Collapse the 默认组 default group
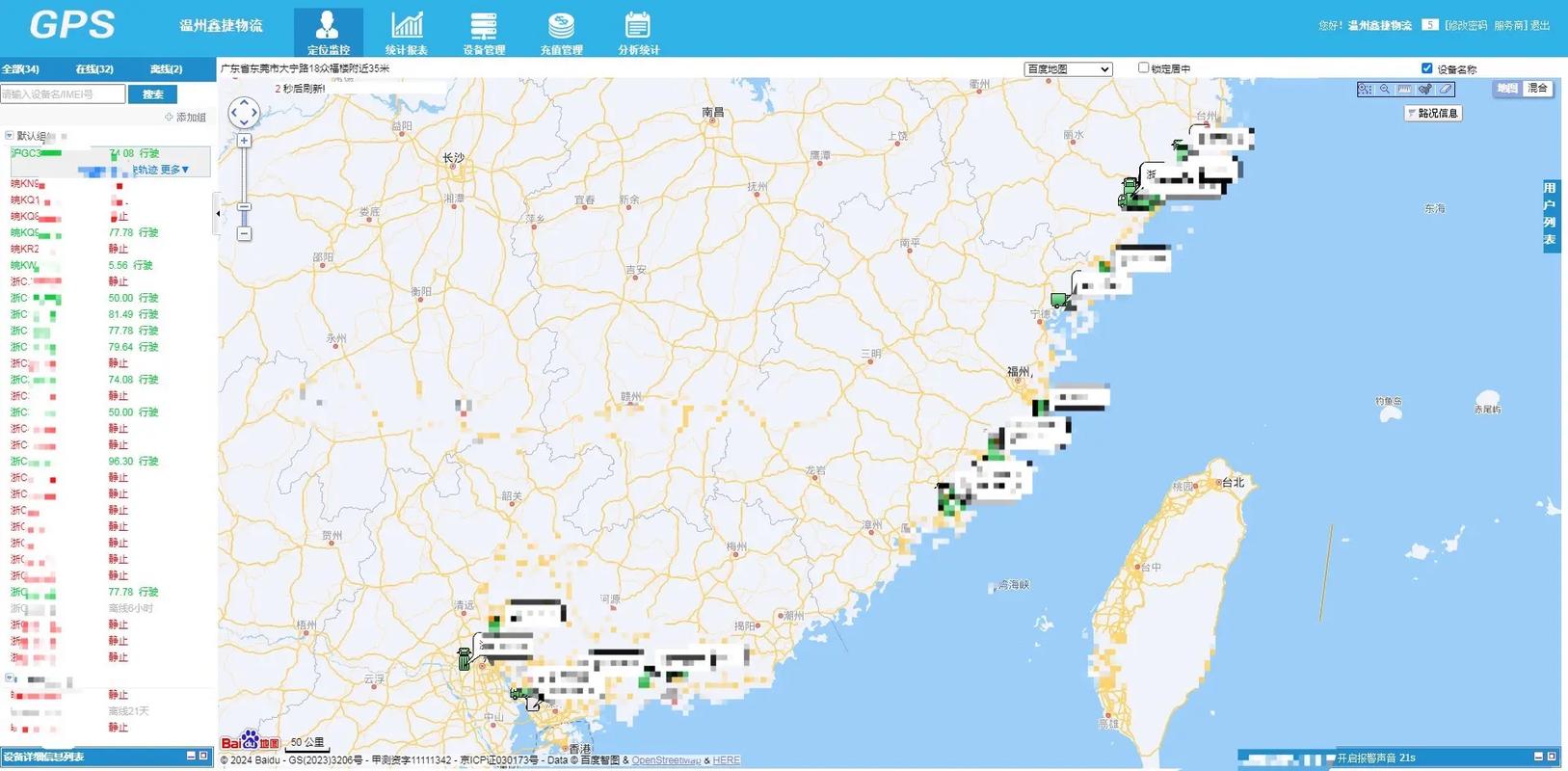Screen dimensions: 1568x771 click(x=10, y=136)
